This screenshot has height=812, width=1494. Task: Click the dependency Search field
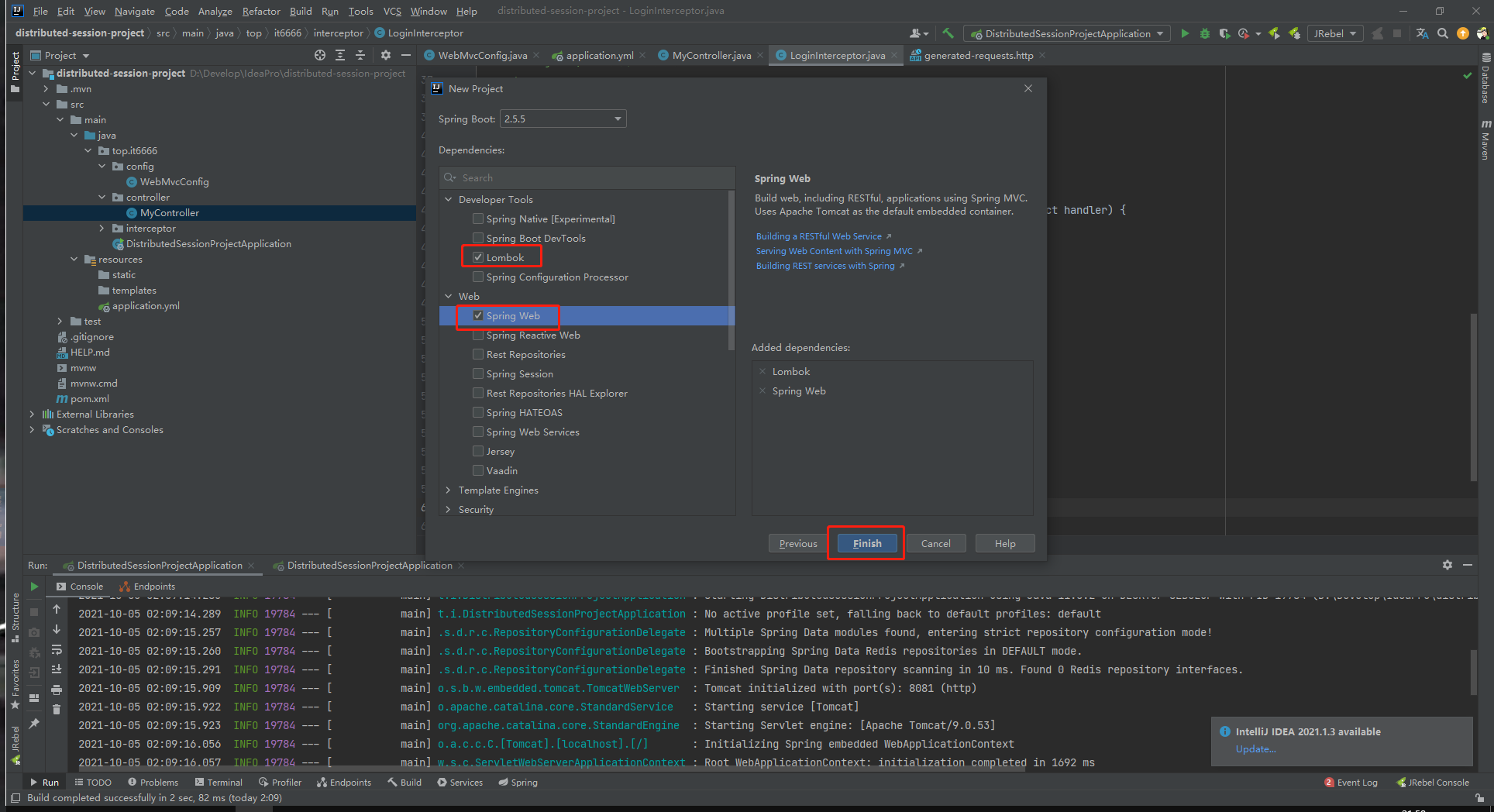587,177
